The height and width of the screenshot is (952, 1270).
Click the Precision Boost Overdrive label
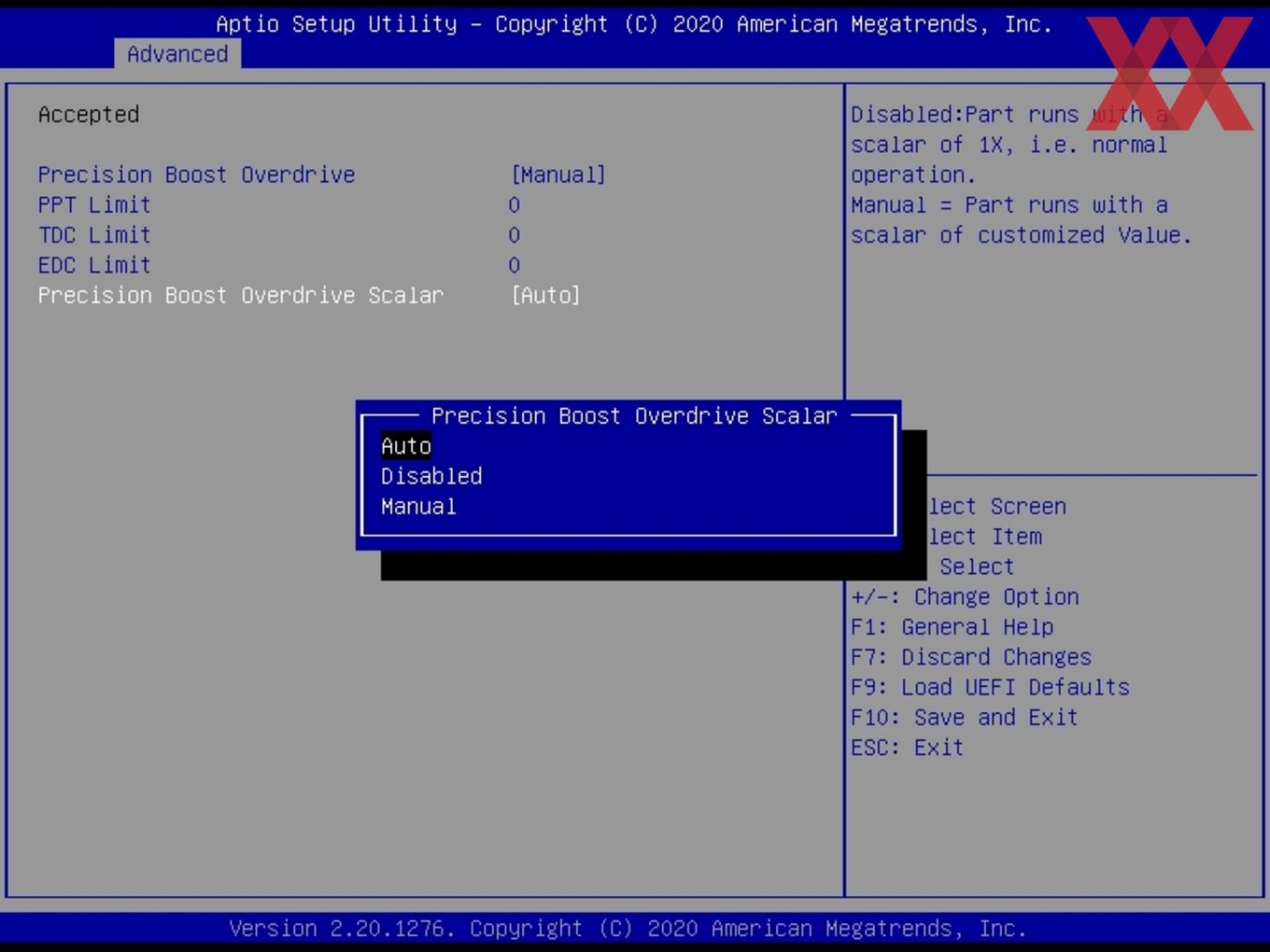196,175
